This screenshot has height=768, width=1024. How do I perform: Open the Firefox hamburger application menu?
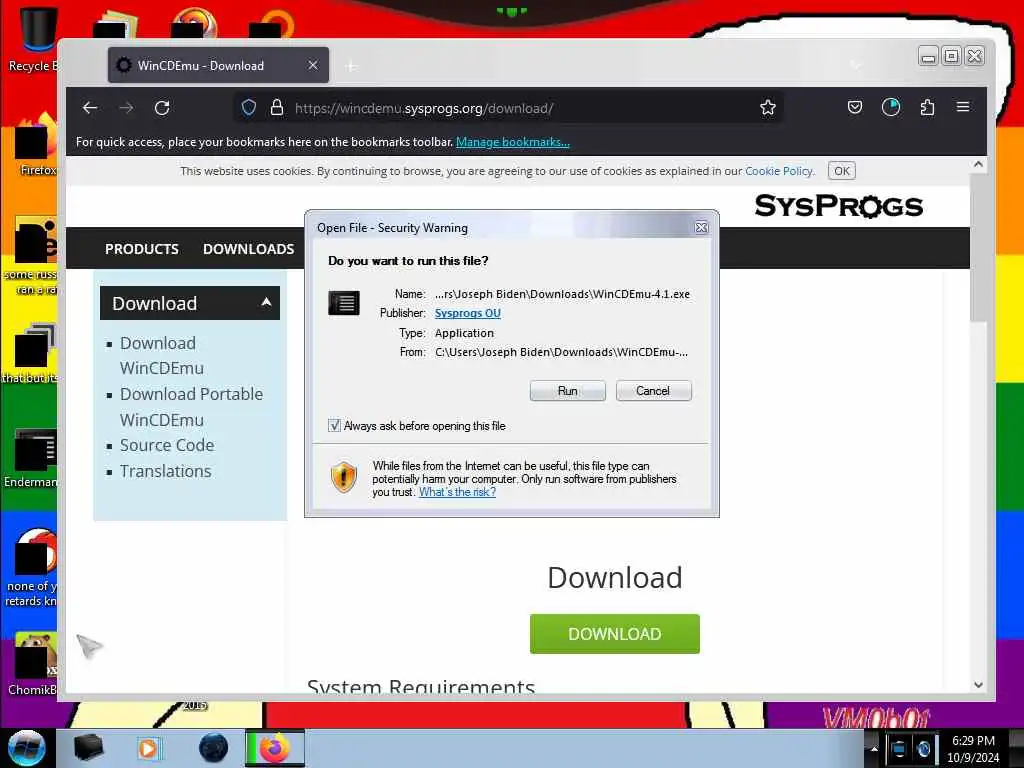[963, 107]
